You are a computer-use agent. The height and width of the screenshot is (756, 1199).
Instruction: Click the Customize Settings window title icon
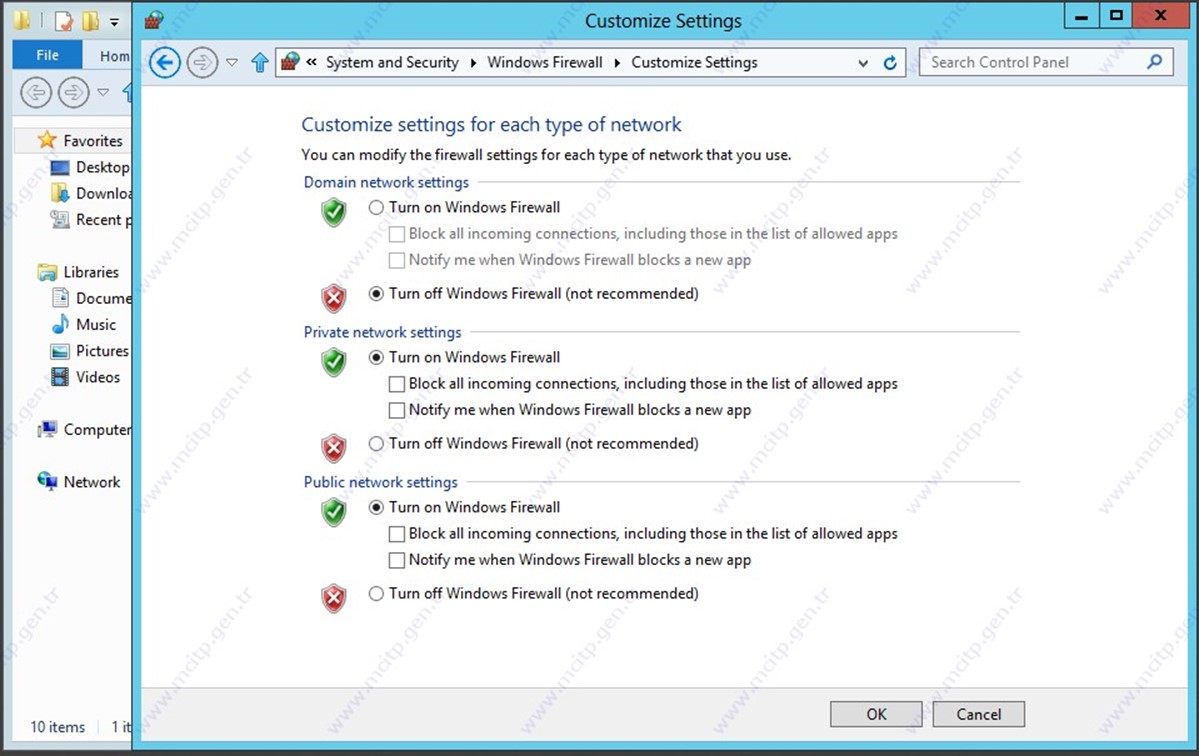coord(154,20)
